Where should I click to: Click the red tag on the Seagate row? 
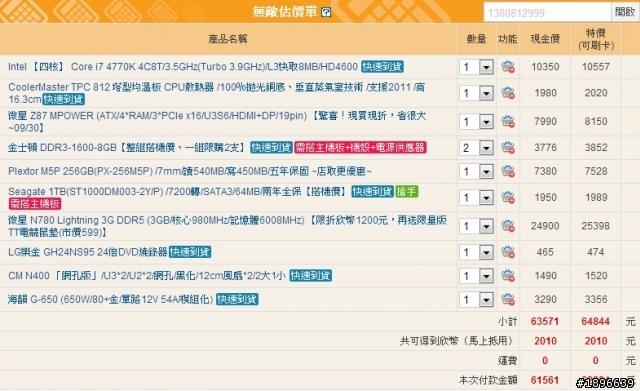point(35,203)
